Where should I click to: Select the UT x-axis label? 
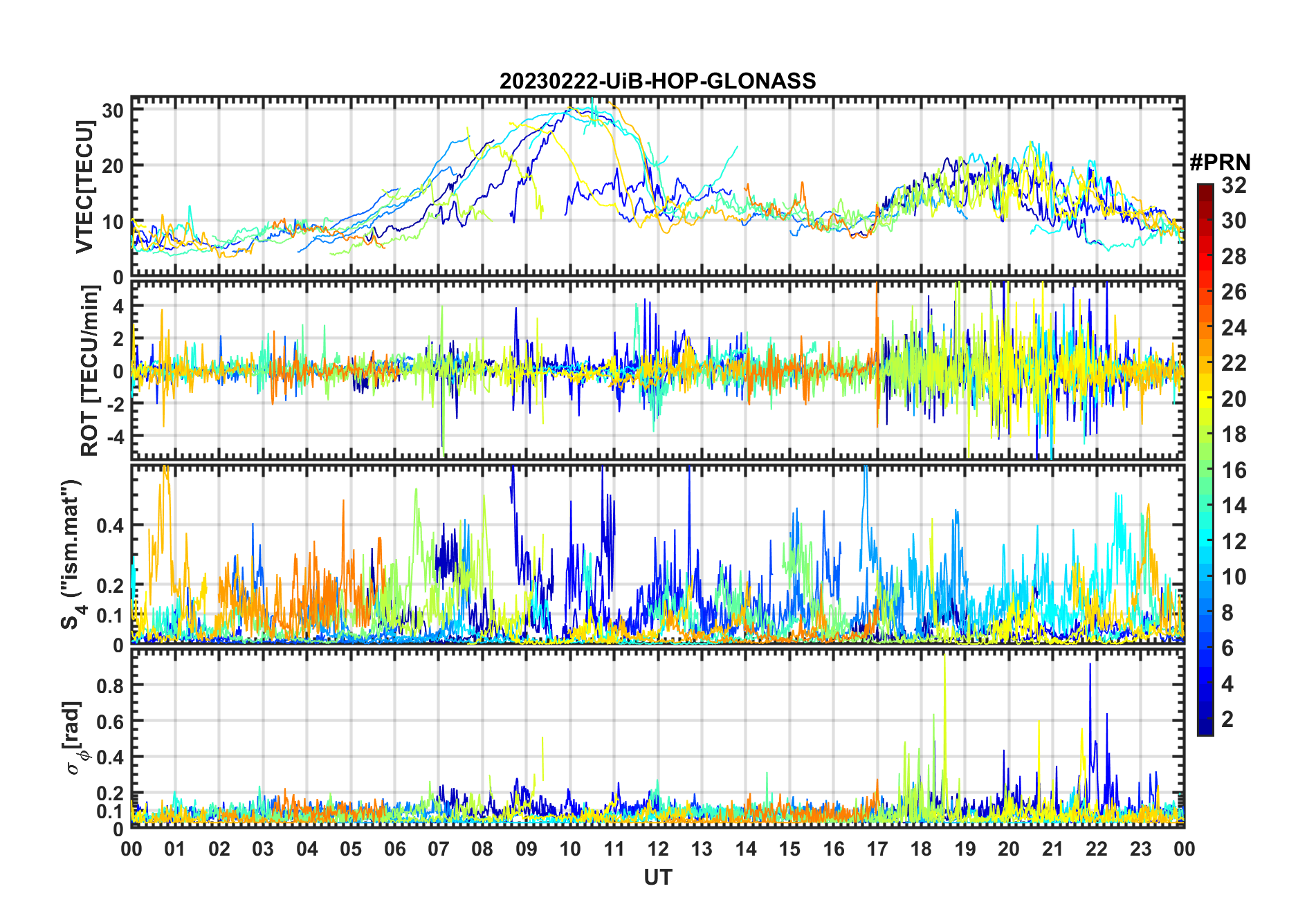tap(657, 878)
